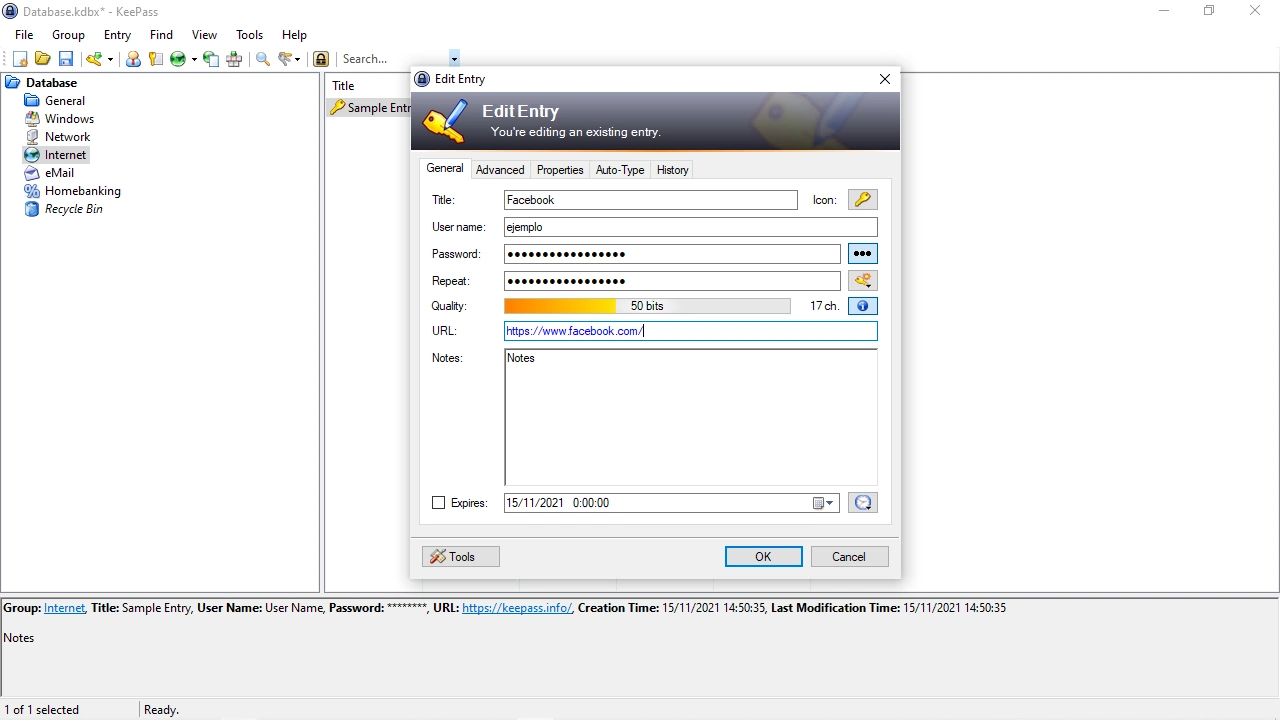Click the password Quality bar
The width and height of the screenshot is (1280, 720).
(647, 306)
